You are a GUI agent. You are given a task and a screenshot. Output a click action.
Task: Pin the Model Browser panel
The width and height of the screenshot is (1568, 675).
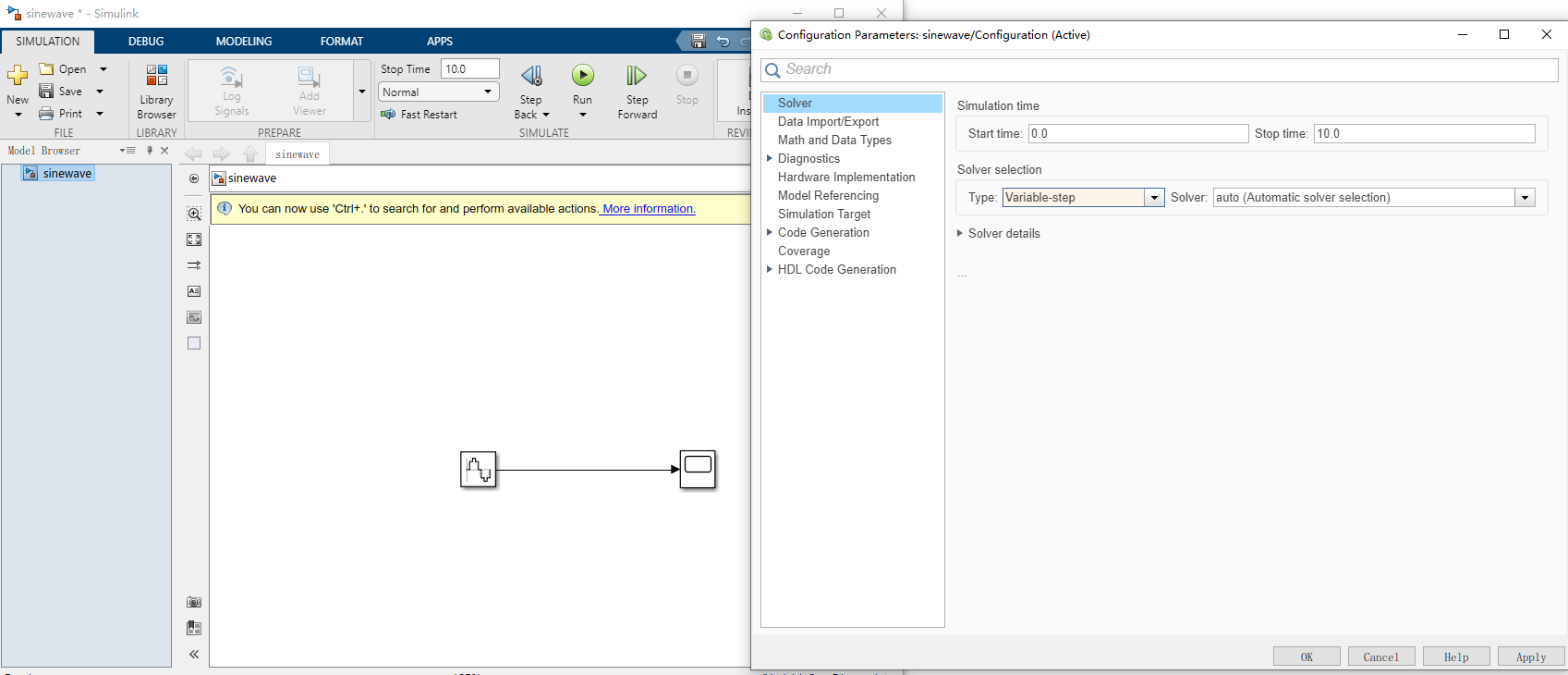pyautogui.click(x=150, y=151)
